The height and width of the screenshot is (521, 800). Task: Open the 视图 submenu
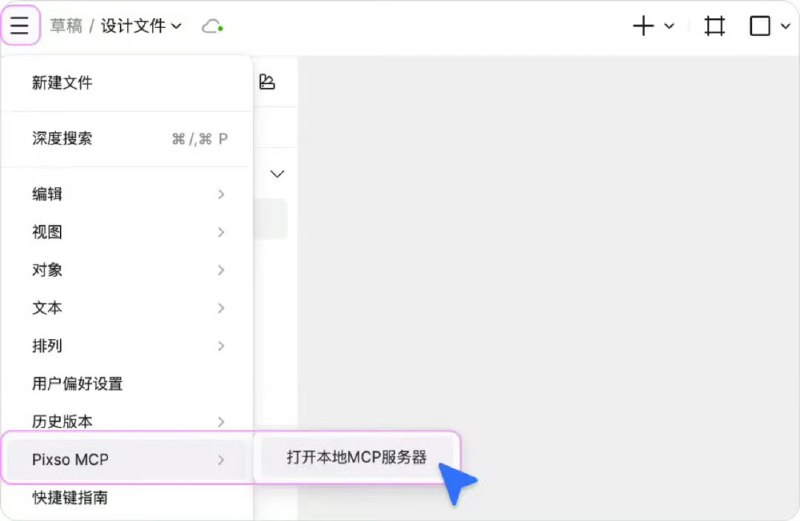click(127, 232)
